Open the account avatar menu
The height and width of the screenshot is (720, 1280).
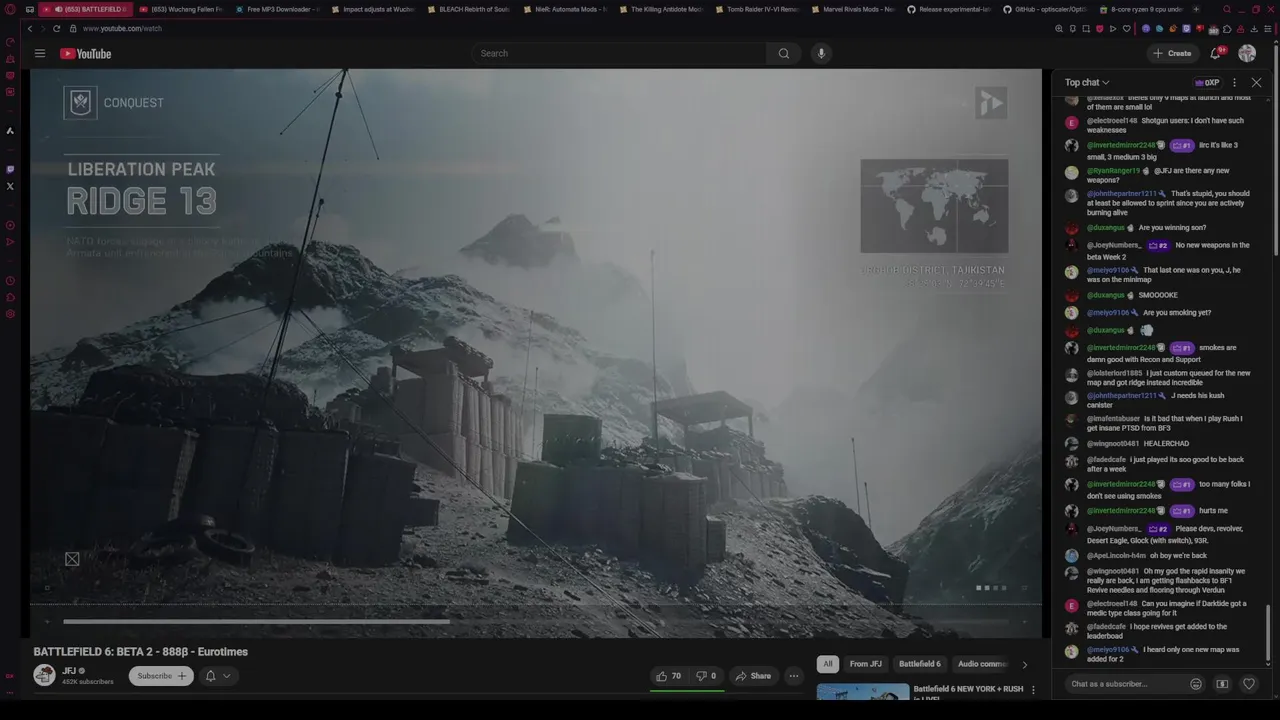tap(1247, 53)
